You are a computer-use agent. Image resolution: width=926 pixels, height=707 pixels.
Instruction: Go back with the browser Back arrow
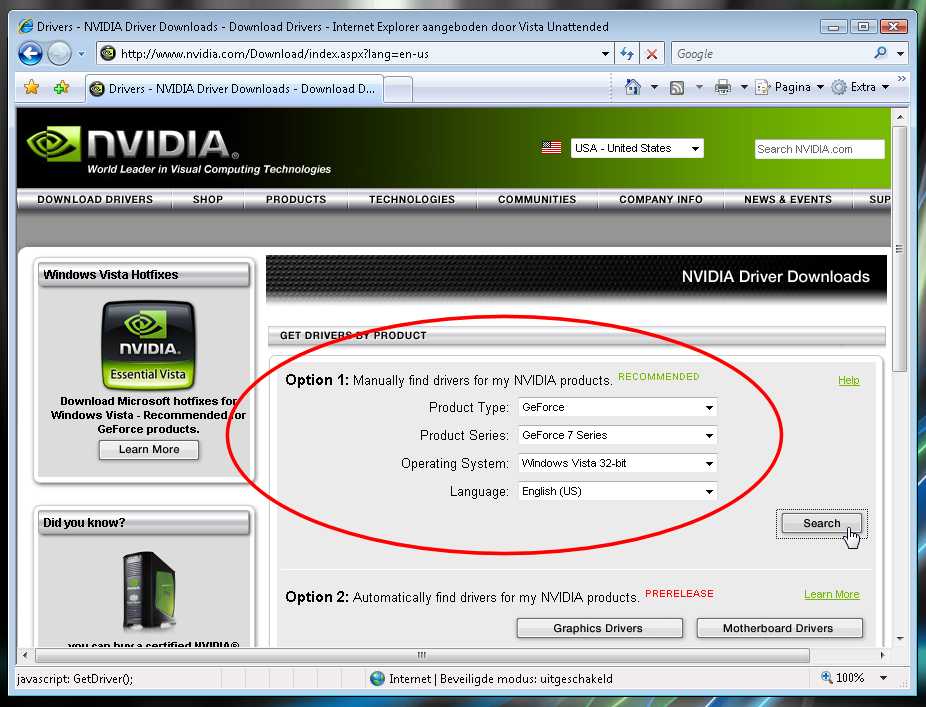(30, 54)
